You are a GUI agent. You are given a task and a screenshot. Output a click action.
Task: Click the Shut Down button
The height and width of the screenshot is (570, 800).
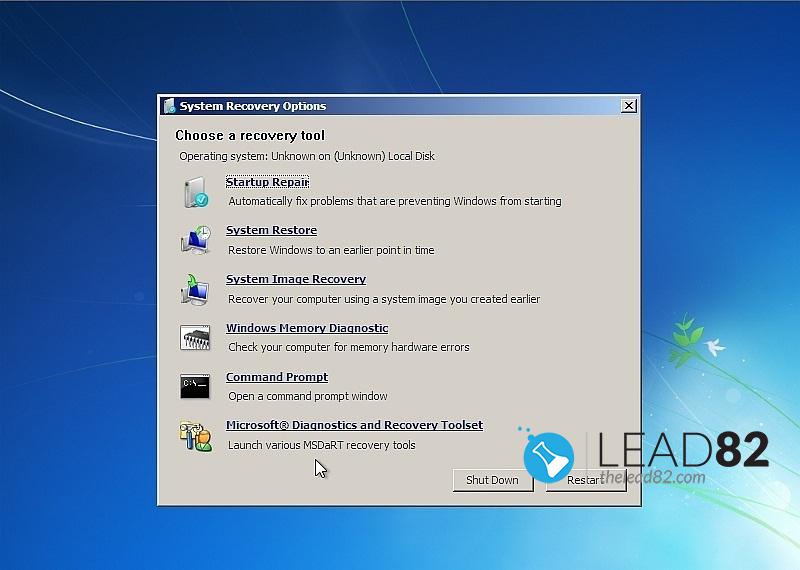click(x=492, y=480)
